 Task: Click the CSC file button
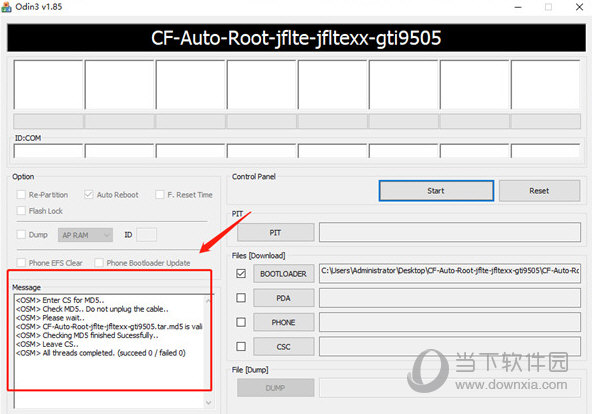pyautogui.click(x=283, y=346)
